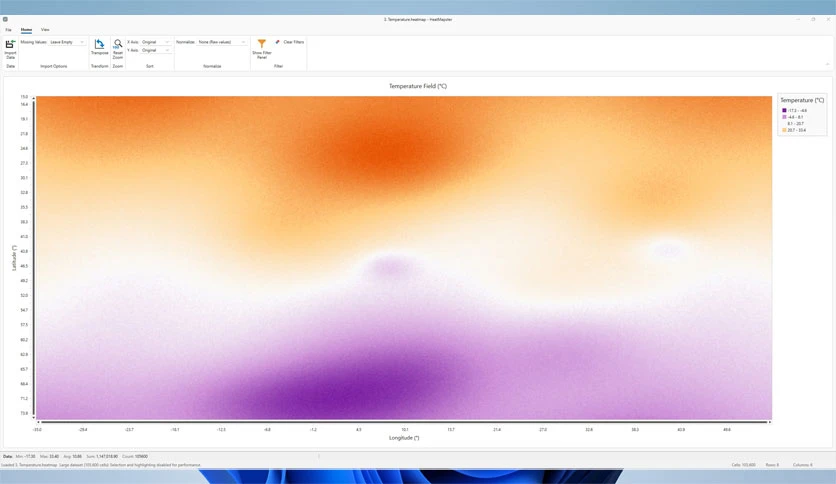The width and height of the screenshot is (836, 484).
Task: Click the Sum value in status bar
Action: [x=102, y=456]
